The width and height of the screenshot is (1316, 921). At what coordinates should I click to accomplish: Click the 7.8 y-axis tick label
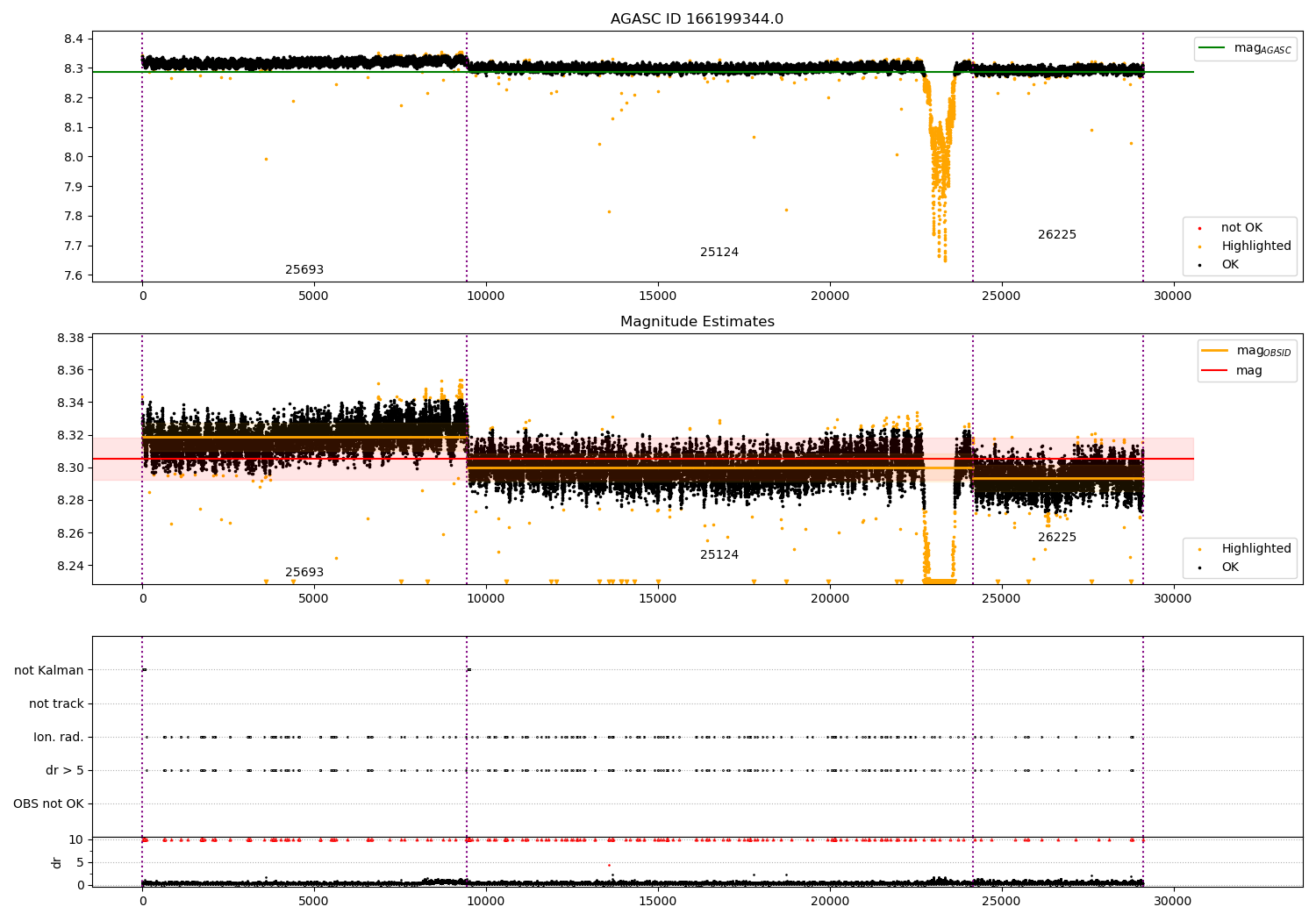click(x=74, y=217)
